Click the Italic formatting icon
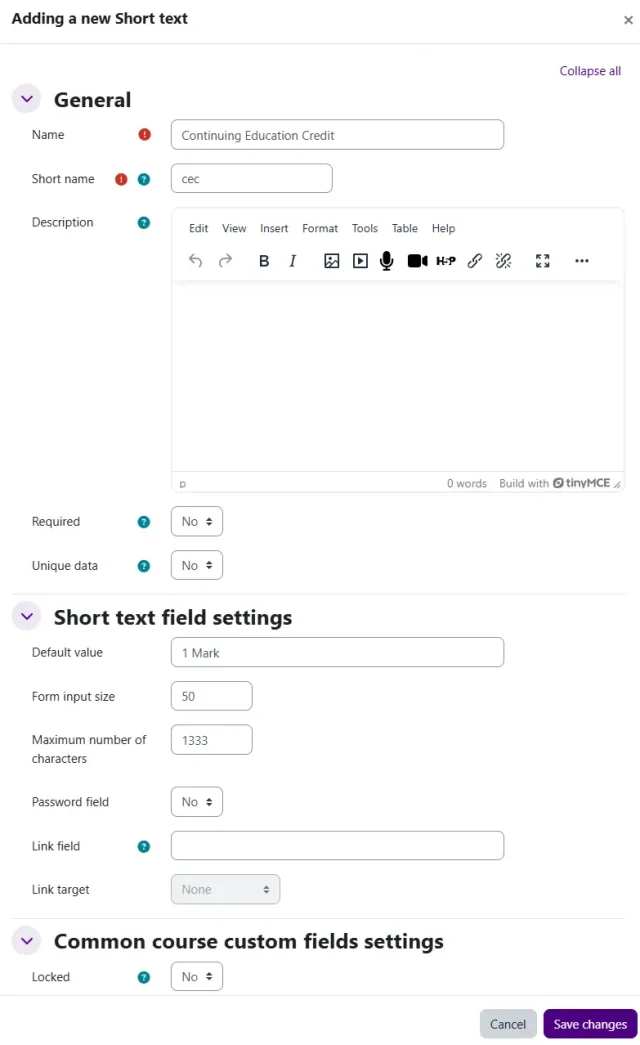Screen dimensions: 640x1045 tap(293, 261)
